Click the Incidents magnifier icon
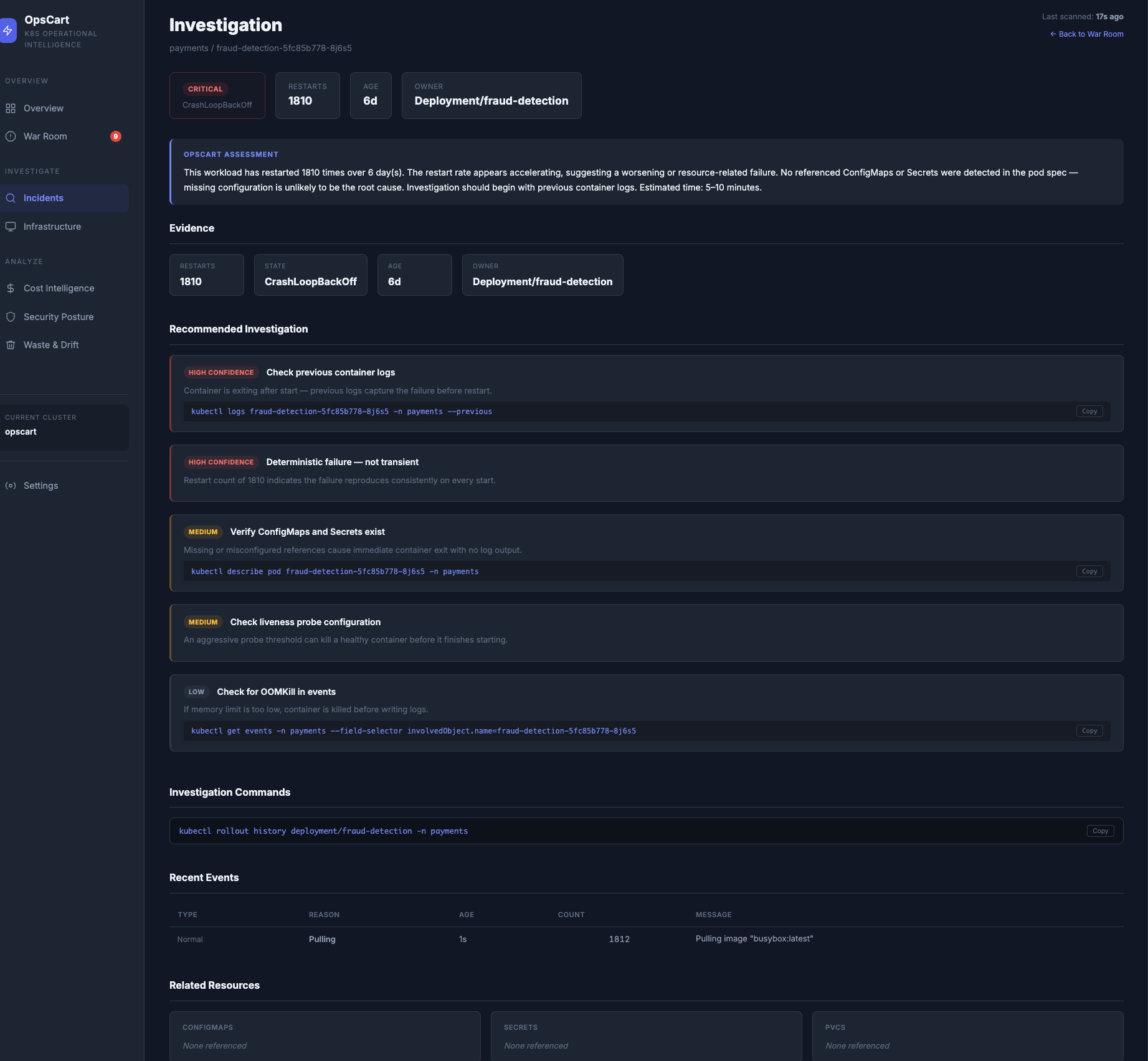Viewport: 1148px width, 1061px height. (11, 198)
